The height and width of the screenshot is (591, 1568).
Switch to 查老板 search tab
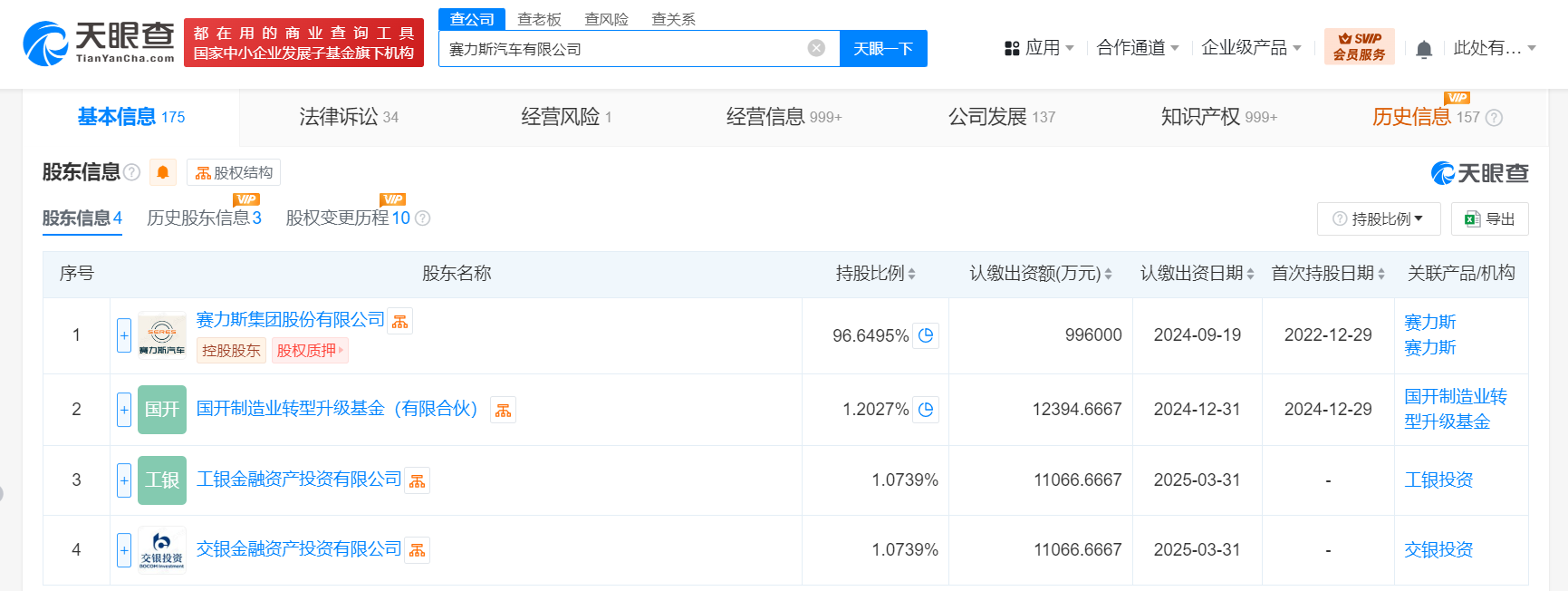pos(539,19)
